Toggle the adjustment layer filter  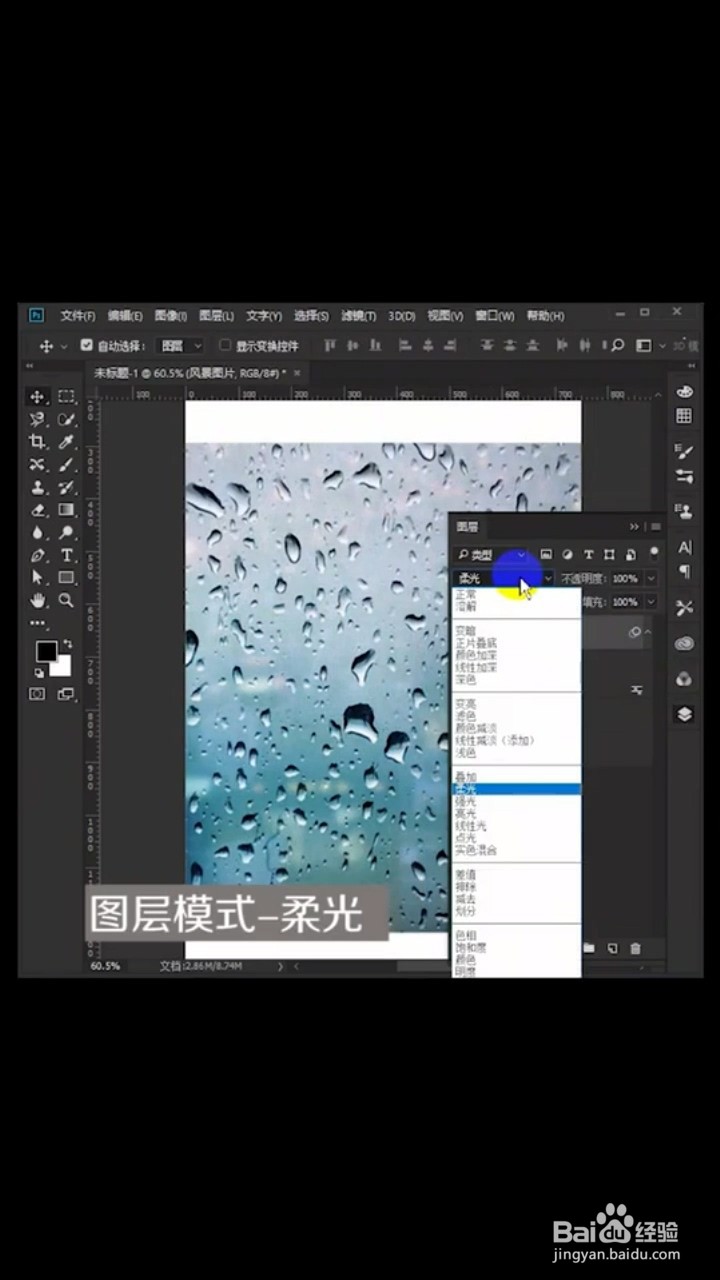[567, 554]
